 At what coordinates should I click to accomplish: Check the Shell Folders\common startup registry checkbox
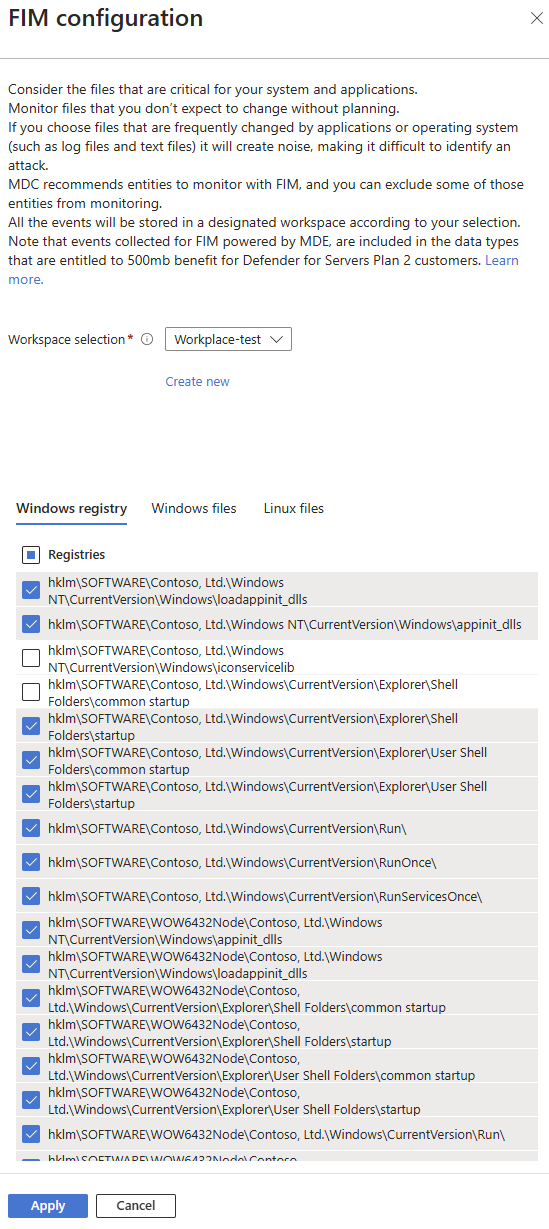click(x=30, y=692)
